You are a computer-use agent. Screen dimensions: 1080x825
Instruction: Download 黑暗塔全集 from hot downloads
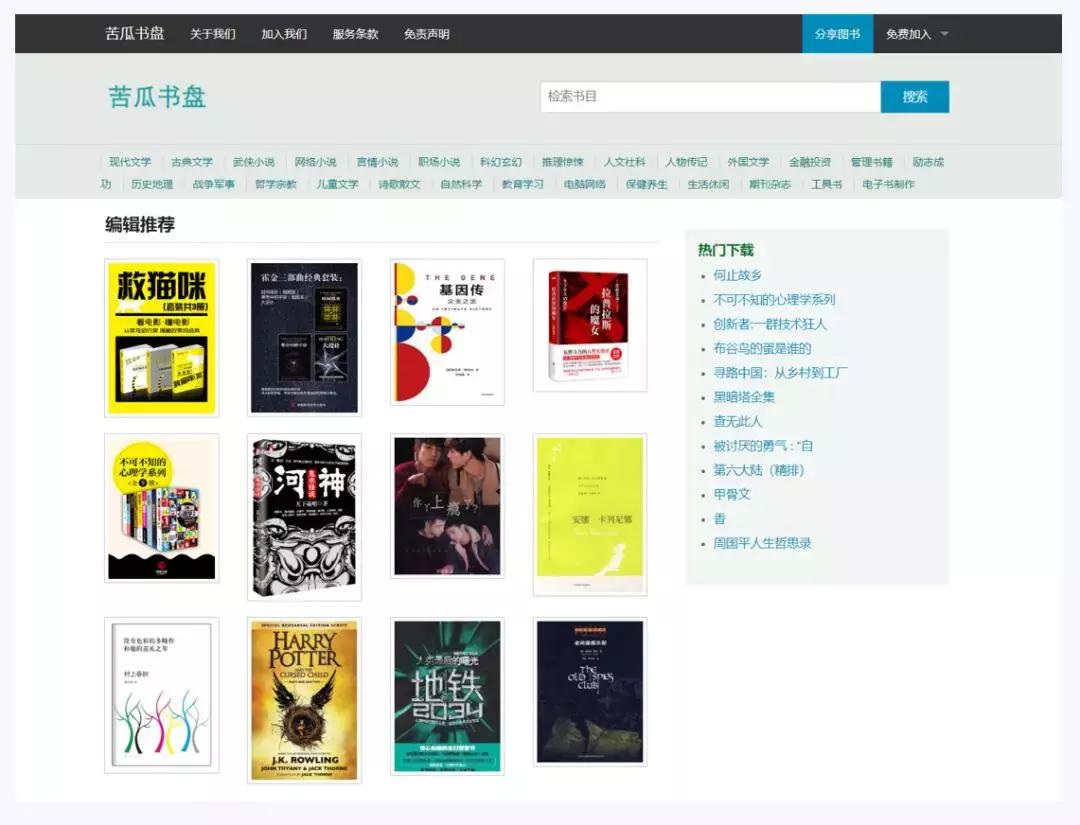(x=744, y=399)
